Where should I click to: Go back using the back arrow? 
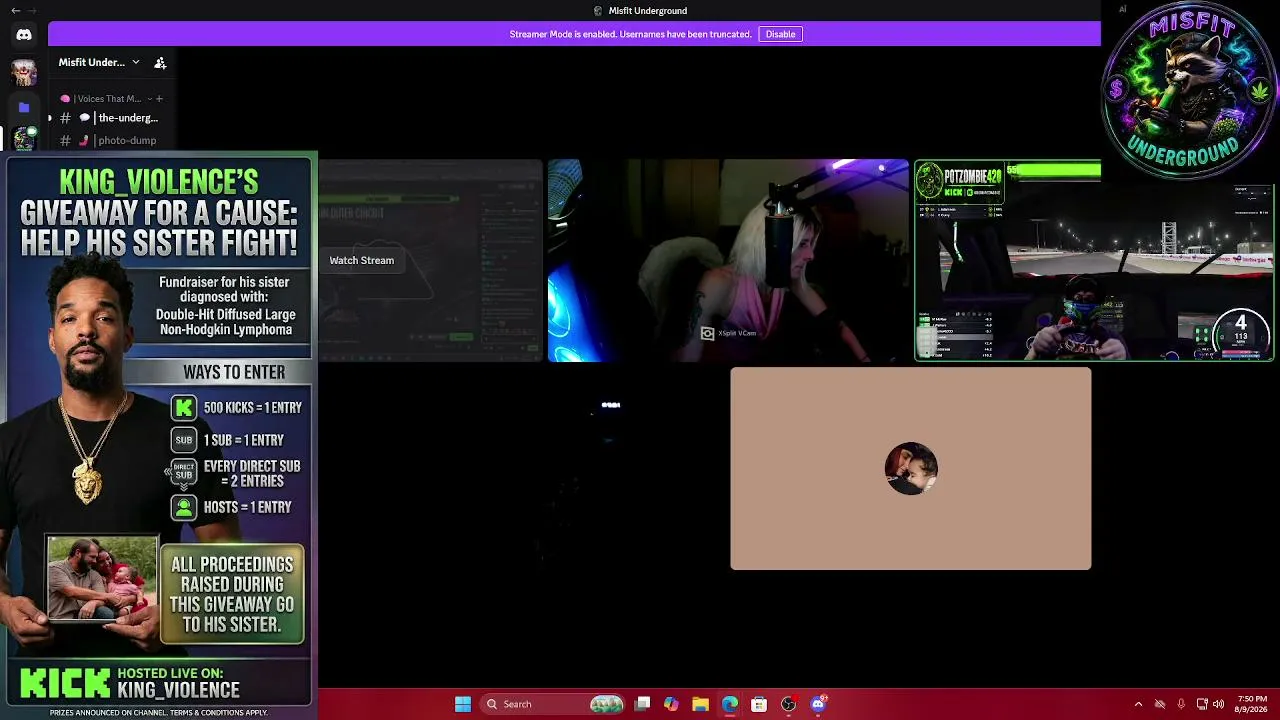15,10
